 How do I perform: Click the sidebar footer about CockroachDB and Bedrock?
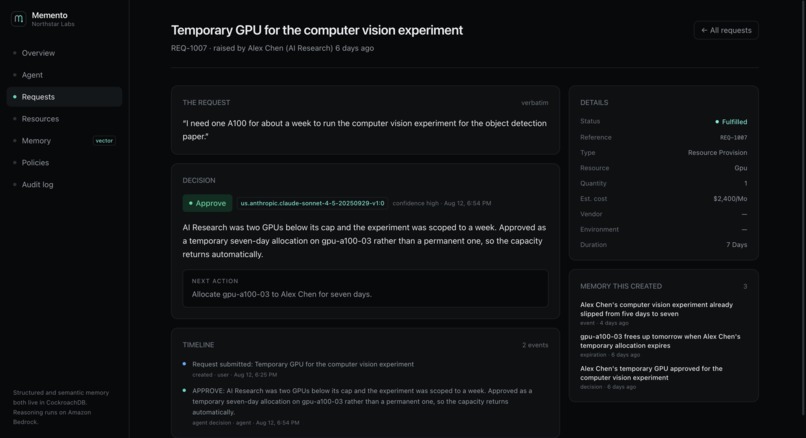(61, 407)
